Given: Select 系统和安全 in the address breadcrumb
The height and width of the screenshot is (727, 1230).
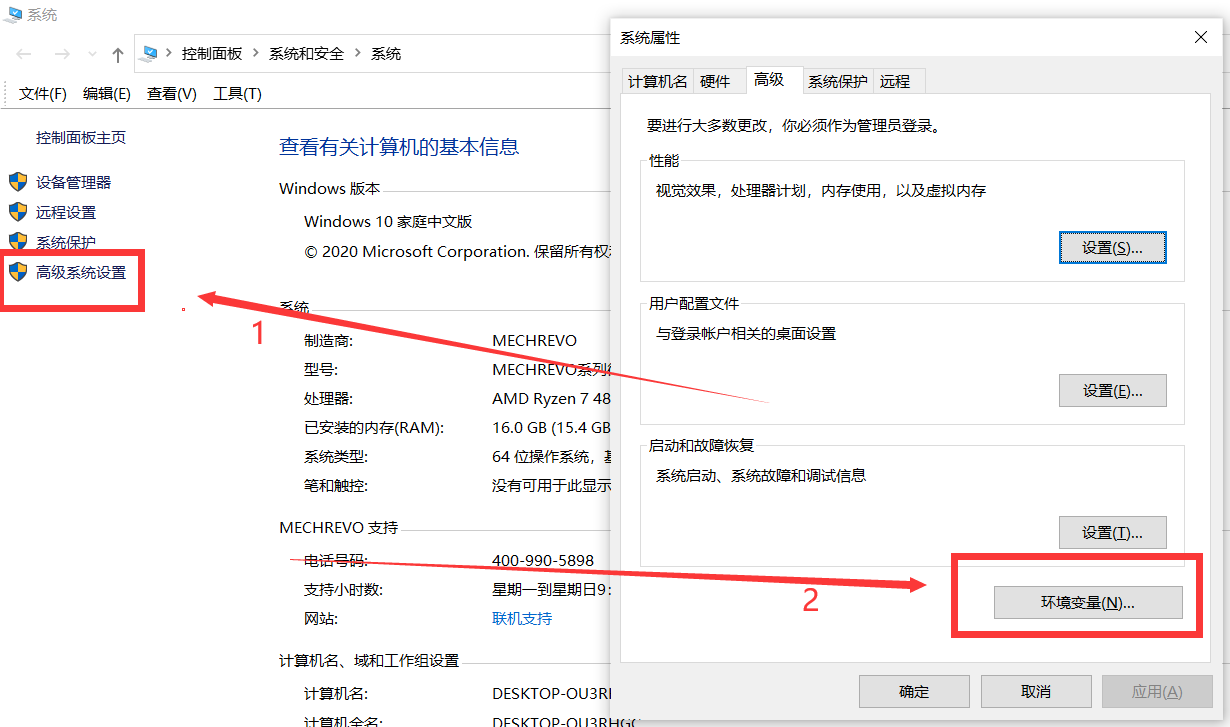Looking at the screenshot, I should point(306,54).
